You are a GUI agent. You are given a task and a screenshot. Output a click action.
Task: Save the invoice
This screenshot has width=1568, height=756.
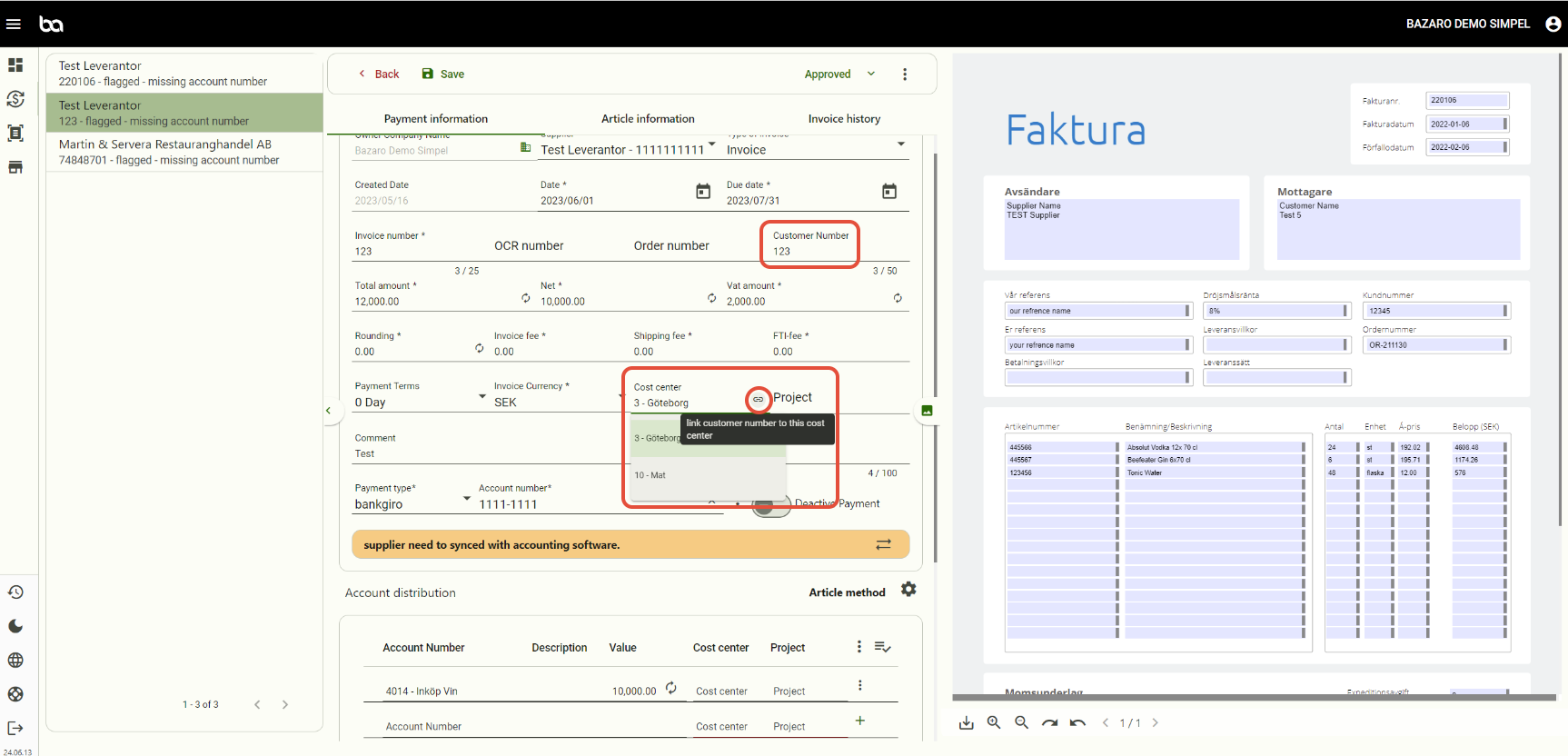click(443, 75)
